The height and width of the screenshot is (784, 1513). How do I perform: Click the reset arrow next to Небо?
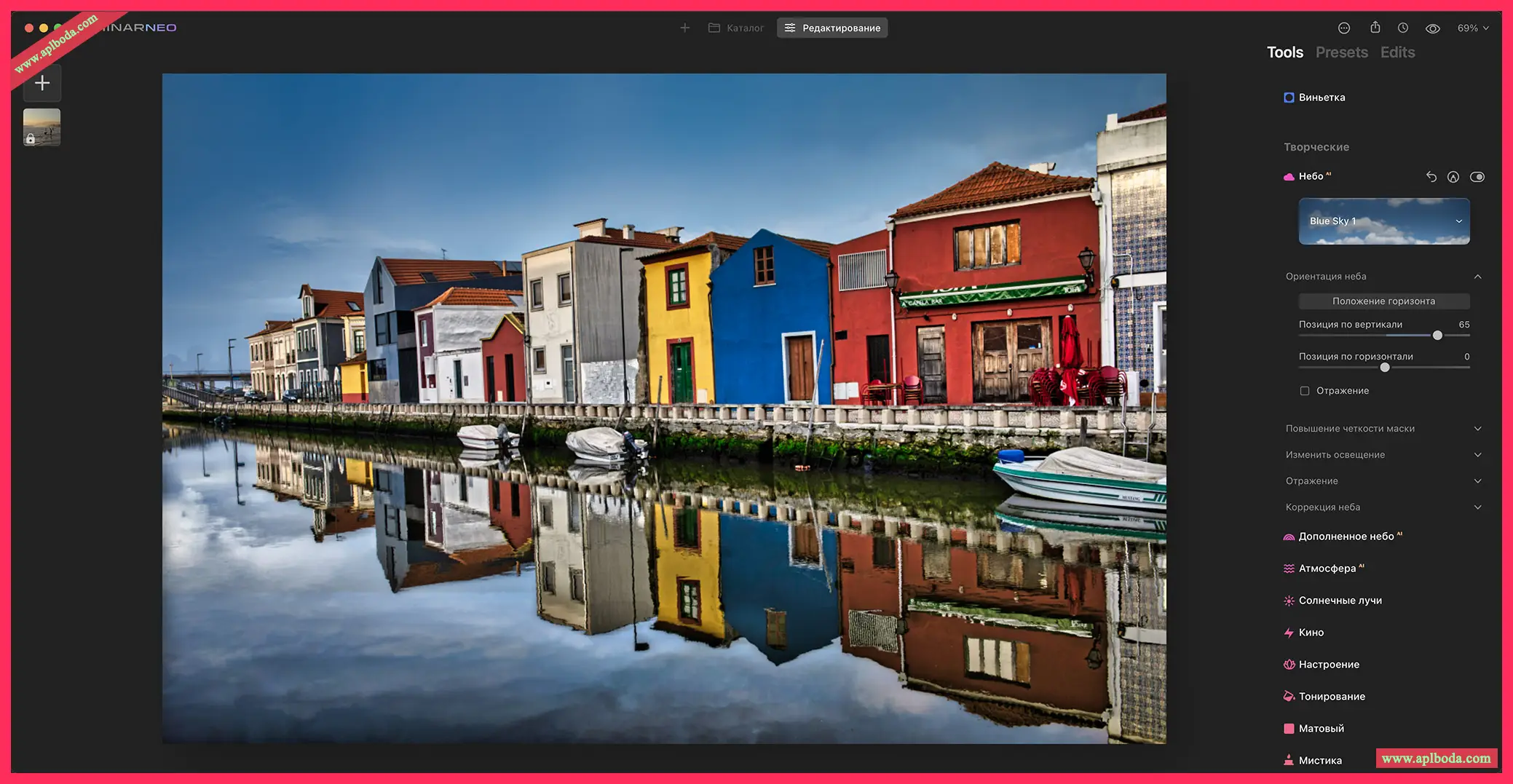tap(1431, 176)
